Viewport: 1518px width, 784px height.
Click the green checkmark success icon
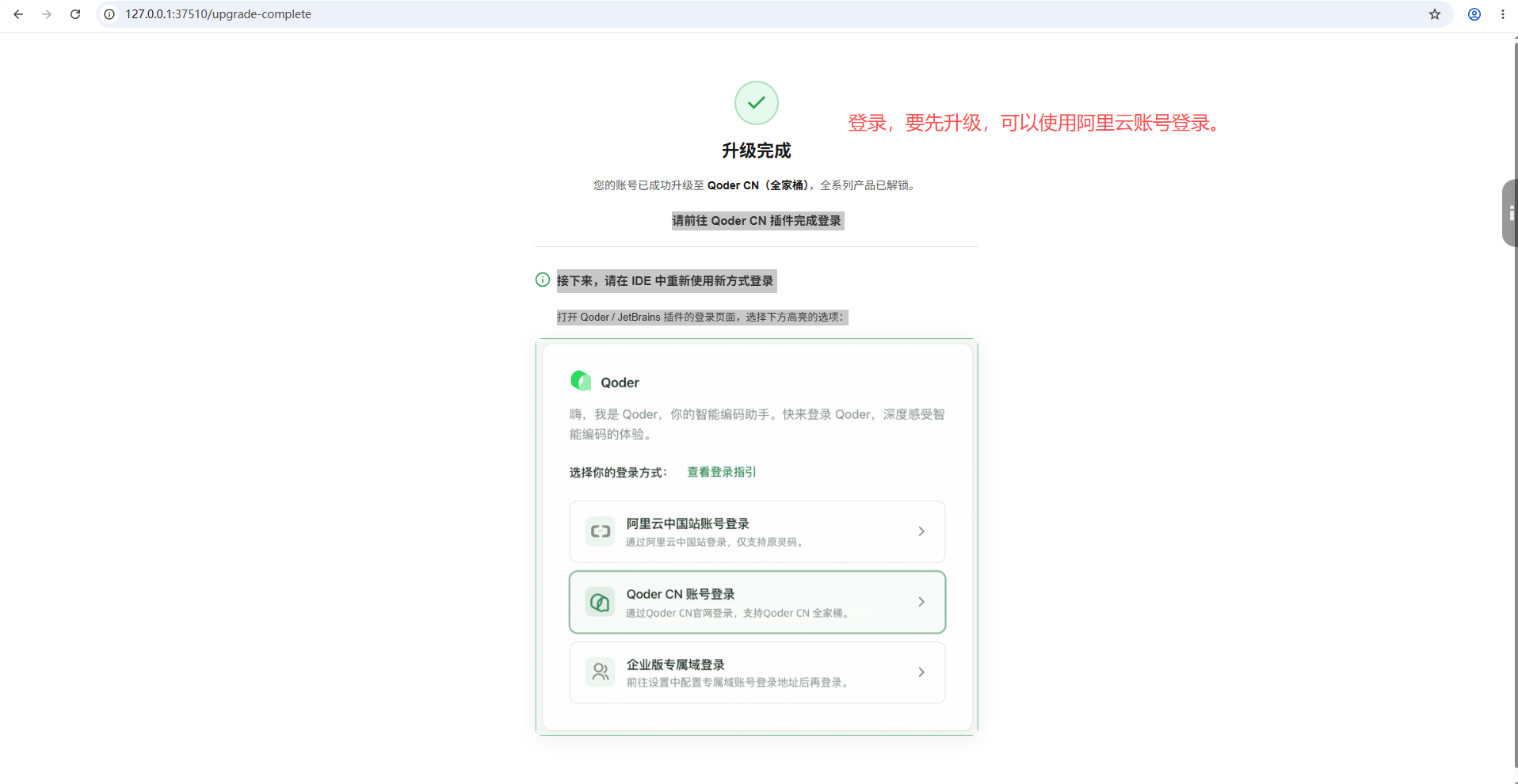[757, 103]
